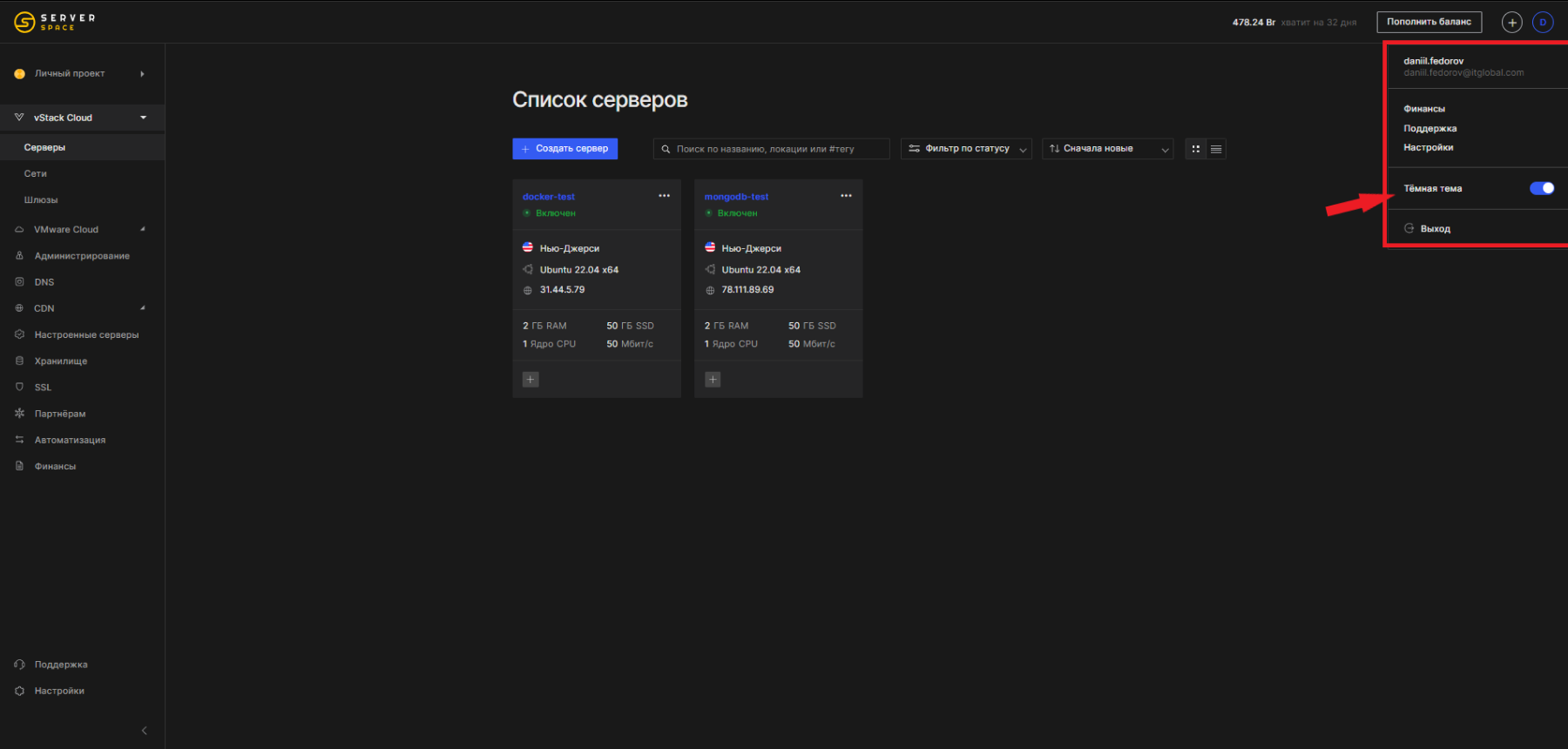Click the Партнёрам icon
This screenshot has height=749, width=1568.
point(19,414)
